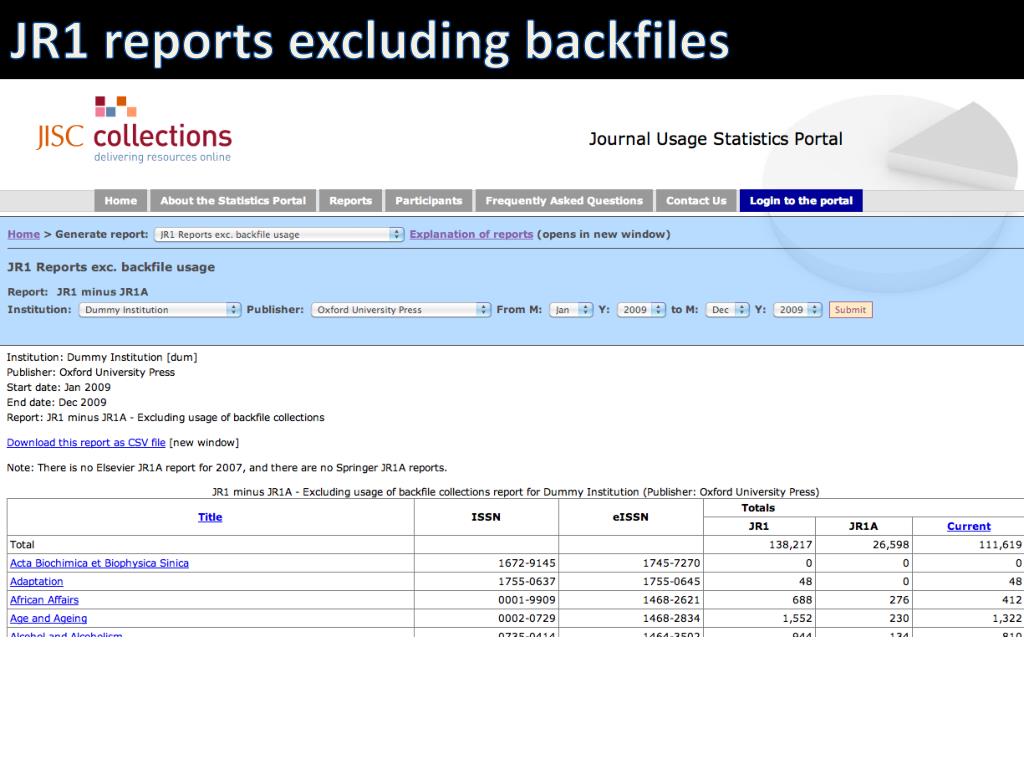Open About the Statistics Portal tab
Screen dimensions: 1024x768
(x=233, y=200)
